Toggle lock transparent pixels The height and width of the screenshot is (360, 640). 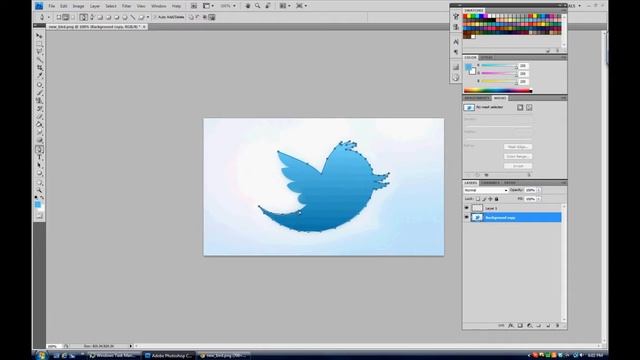(478, 199)
